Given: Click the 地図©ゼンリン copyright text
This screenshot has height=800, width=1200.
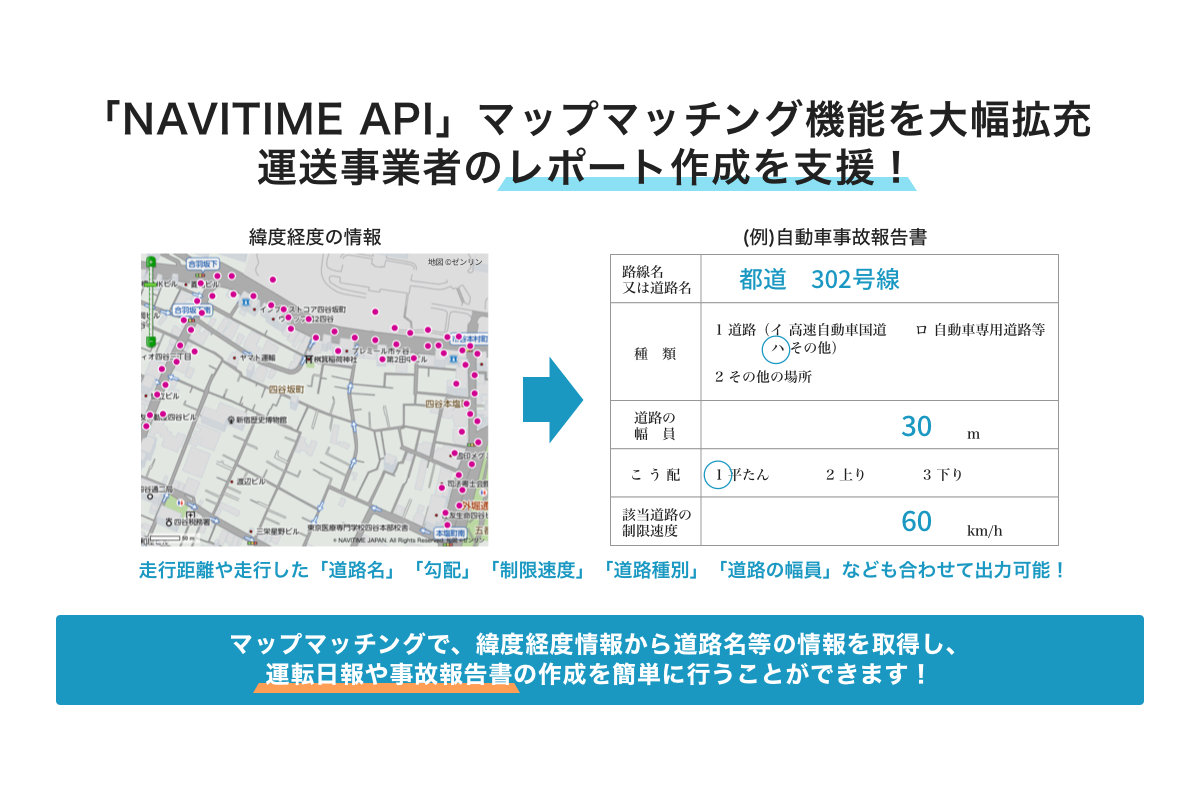Looking at the screenshot, I should click(455, 261).
